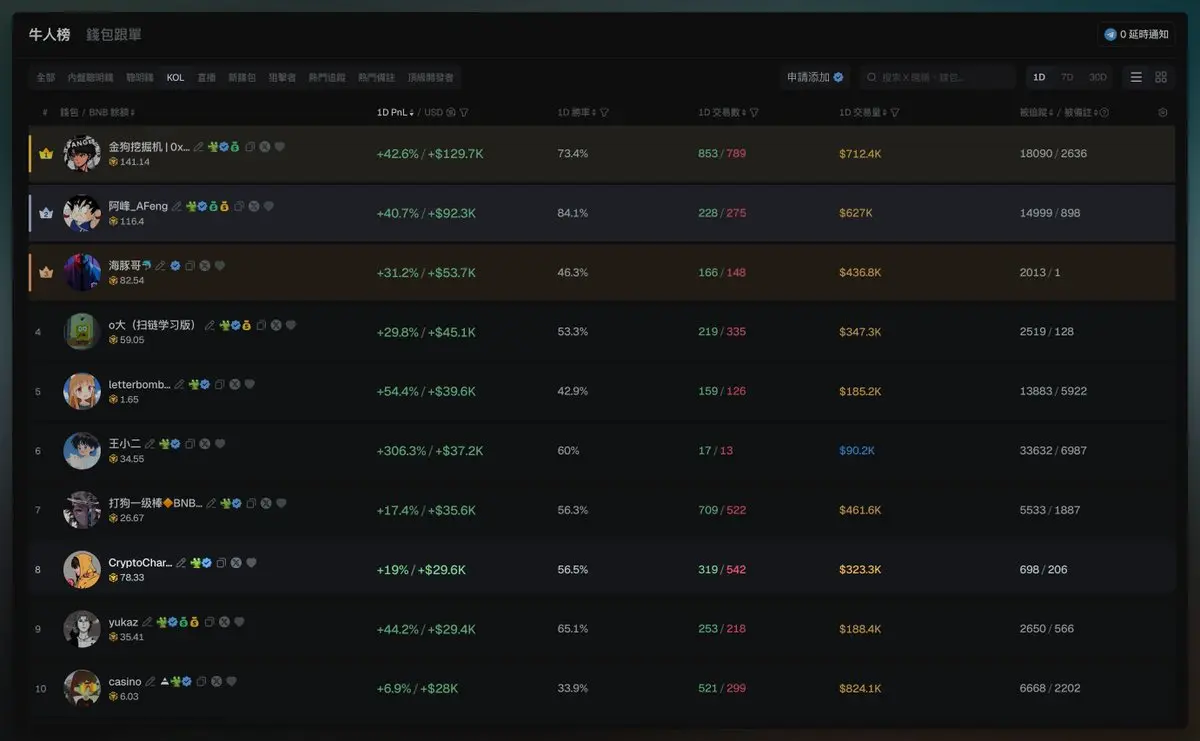The width and height of the screenshot is (1200, 741).
Task: Open 1D 交易量 filter funnel
Action: pos(894,112)
